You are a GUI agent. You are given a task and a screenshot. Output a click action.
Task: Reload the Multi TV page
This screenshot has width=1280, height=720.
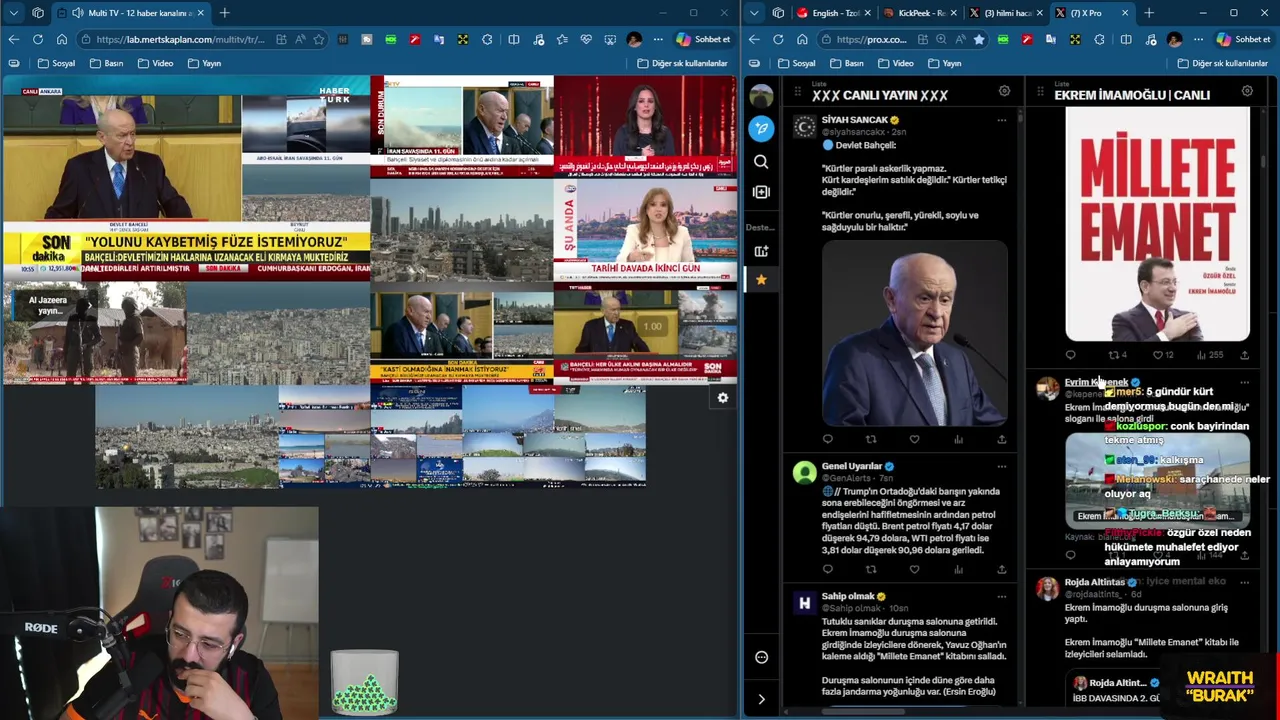(37, 39)
